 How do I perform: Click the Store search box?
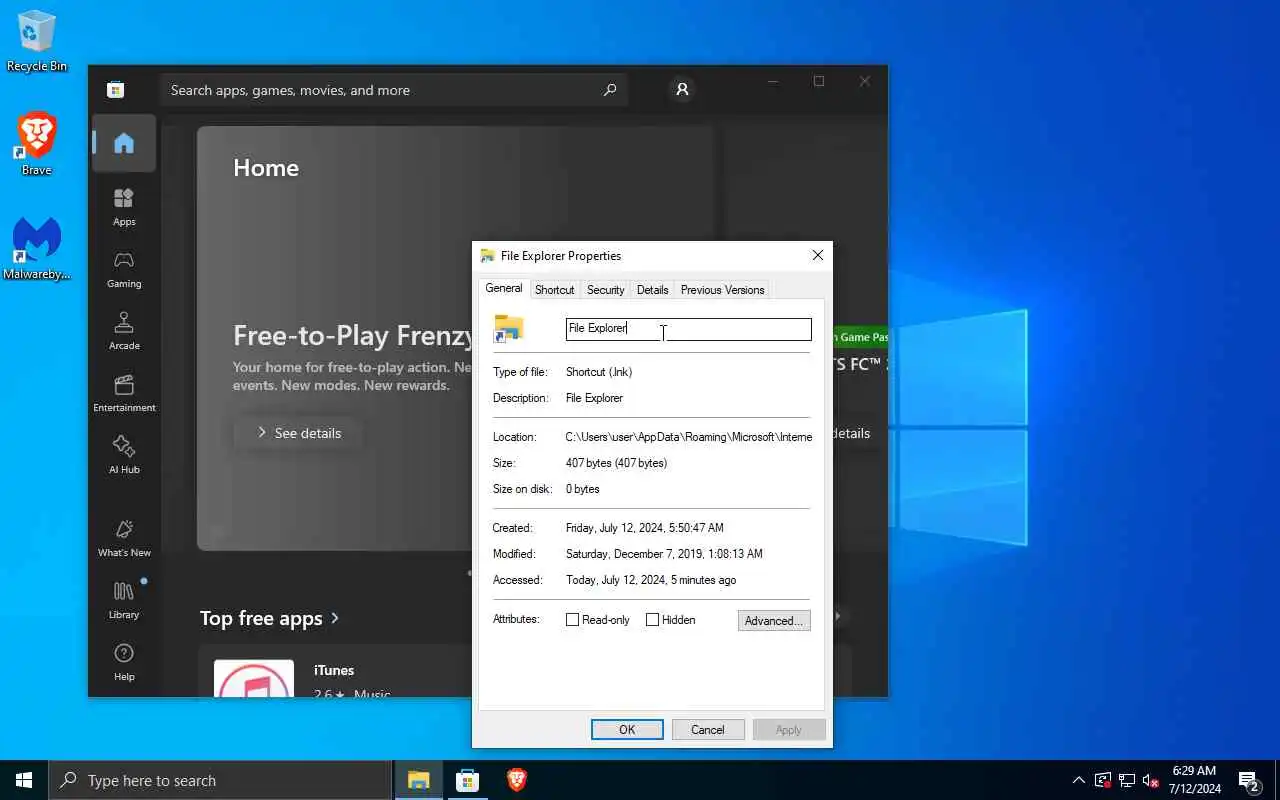[394, 90]
